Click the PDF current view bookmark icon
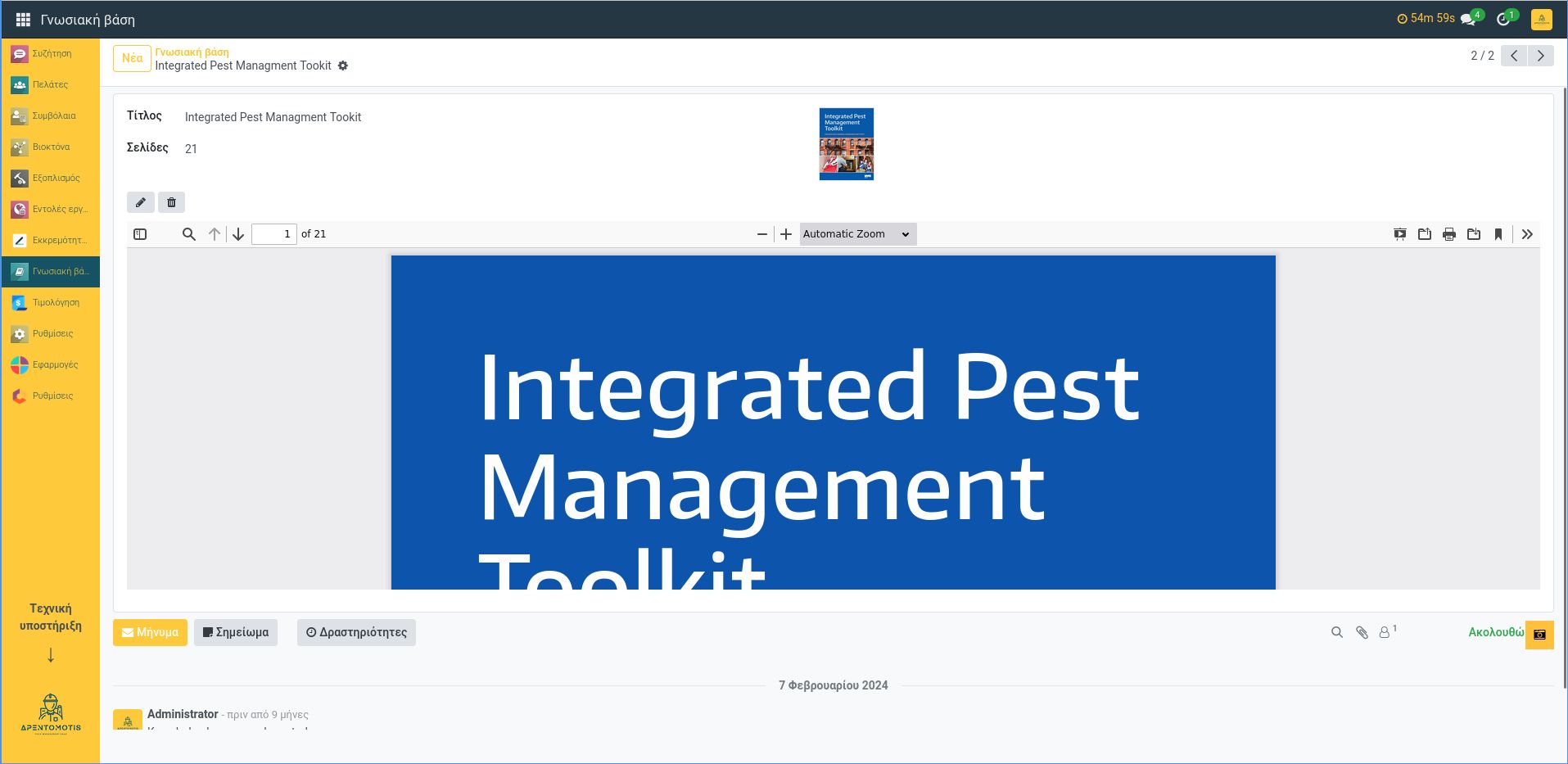This screenshot has width=1568, height=764. click(1498, 234)
